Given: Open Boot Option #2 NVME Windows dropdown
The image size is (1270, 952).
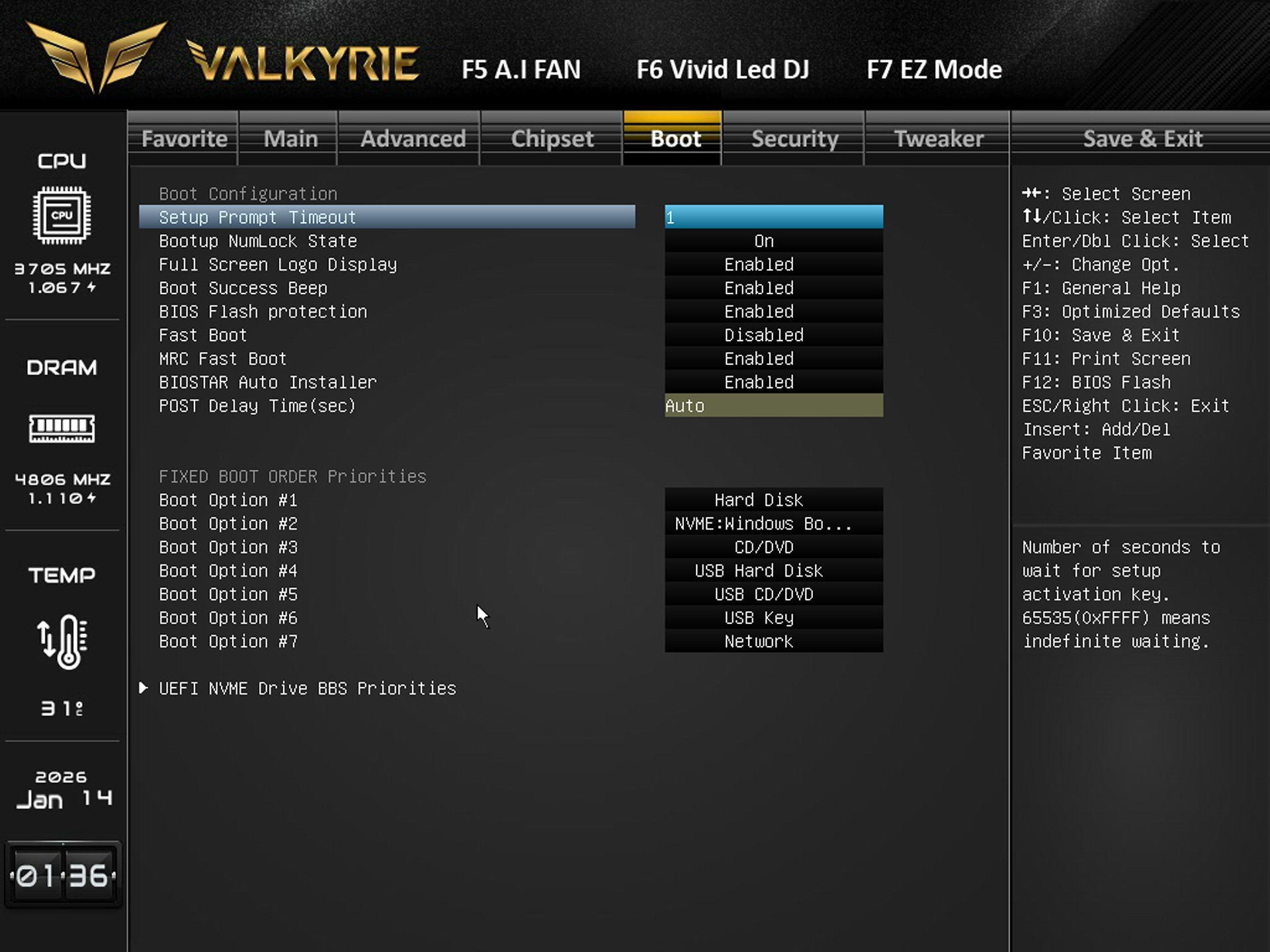Looking at the screenshot, I should (x=773, y=524).
